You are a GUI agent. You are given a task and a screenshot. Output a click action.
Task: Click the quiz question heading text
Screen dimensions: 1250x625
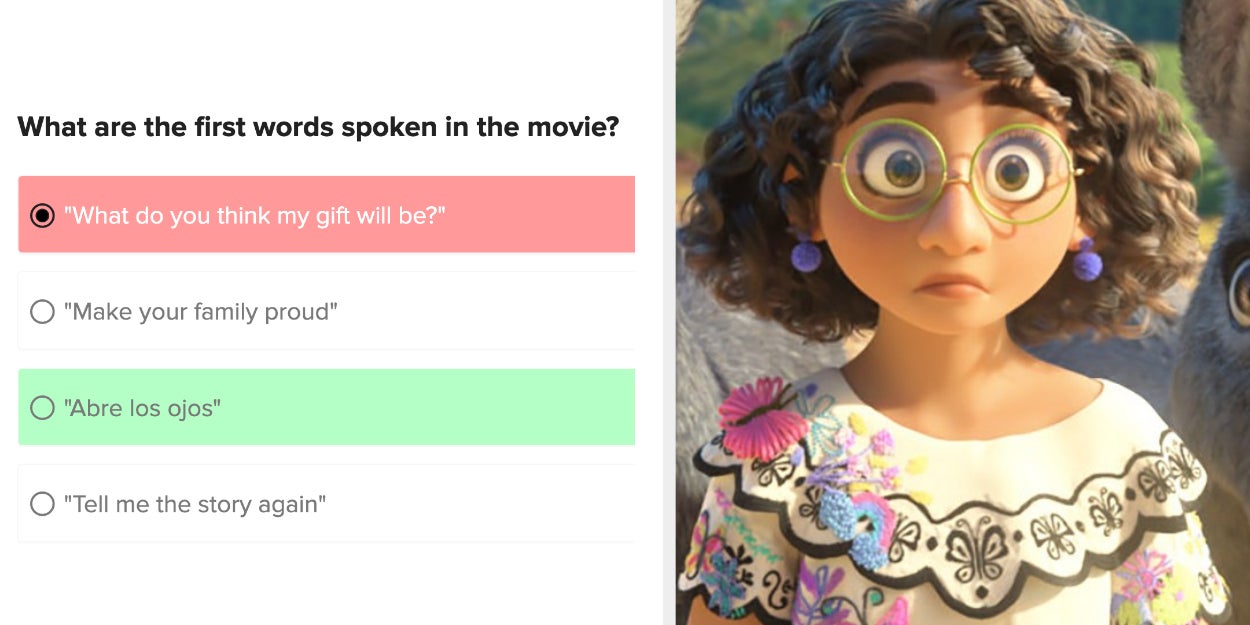pos(318,127)
